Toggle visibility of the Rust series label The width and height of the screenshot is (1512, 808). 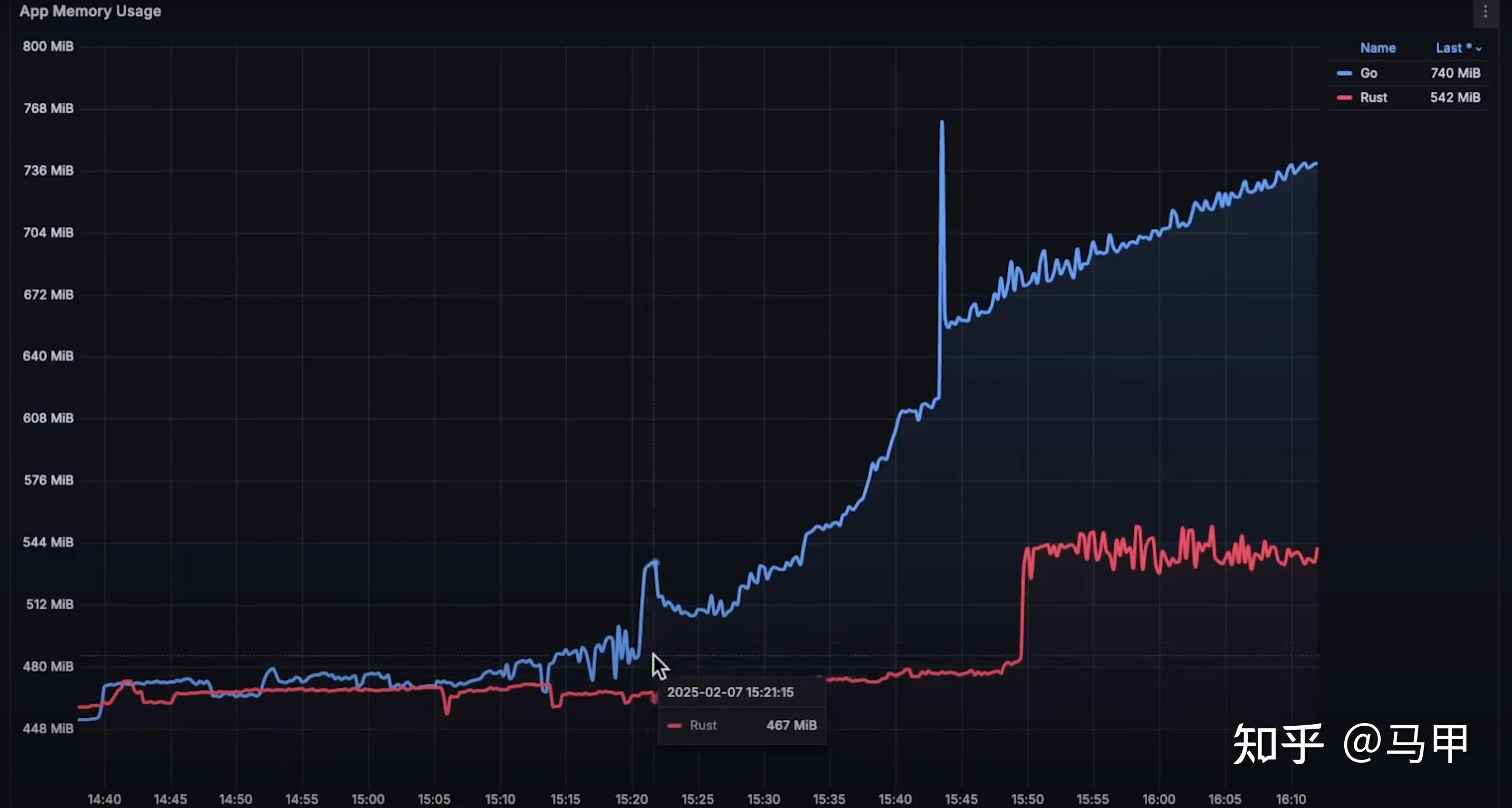pyautogui.click(x=1373, y=98)
